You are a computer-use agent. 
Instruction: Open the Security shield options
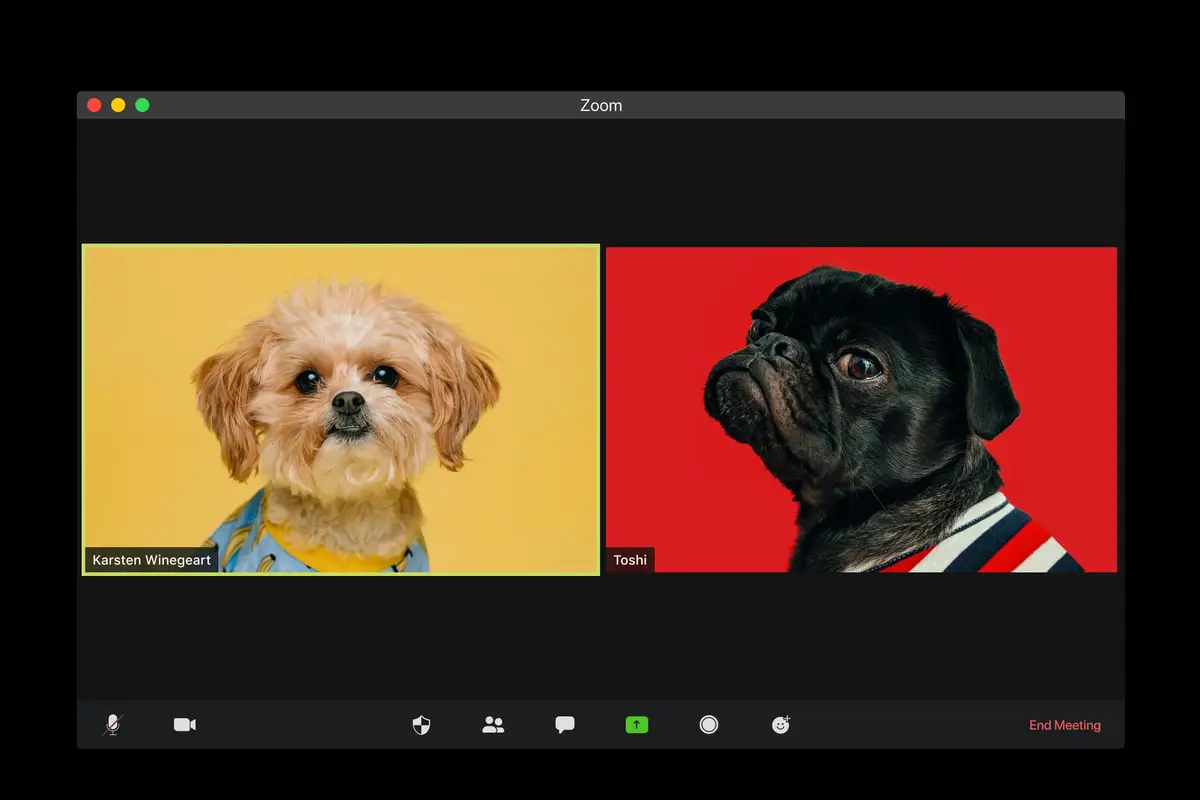(x=421, y=725)
